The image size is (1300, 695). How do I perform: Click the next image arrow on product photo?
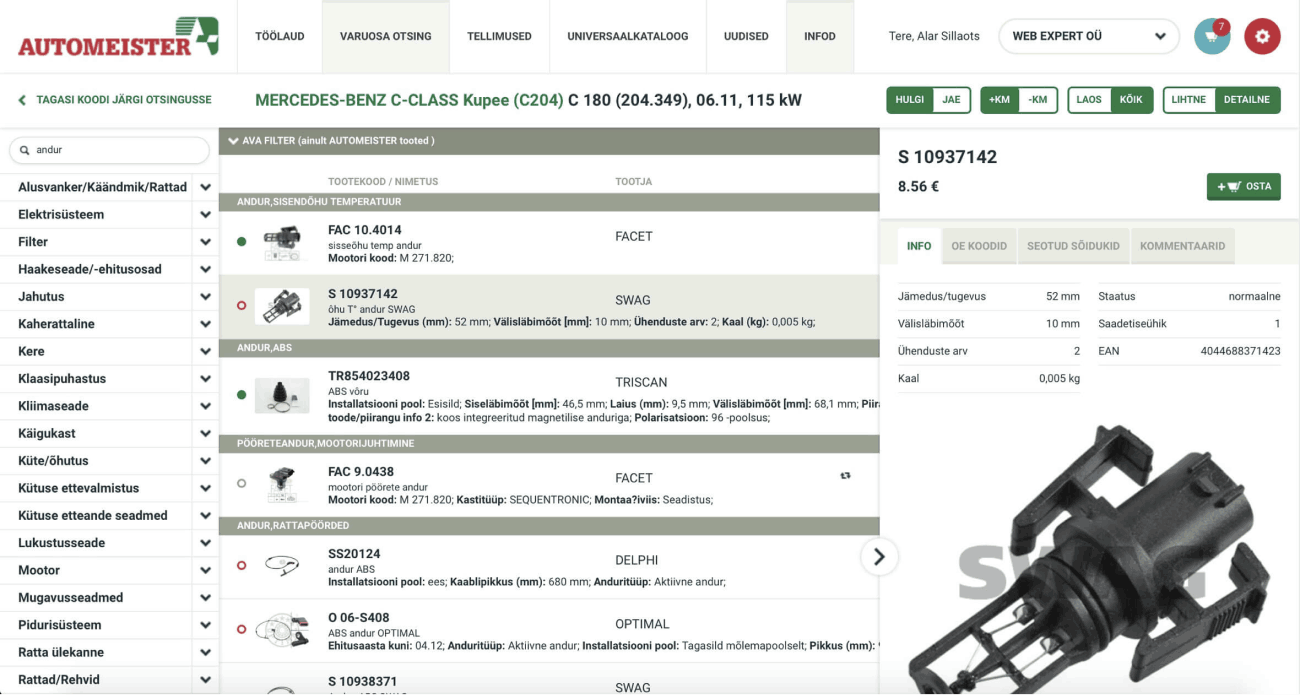point(878,557)
